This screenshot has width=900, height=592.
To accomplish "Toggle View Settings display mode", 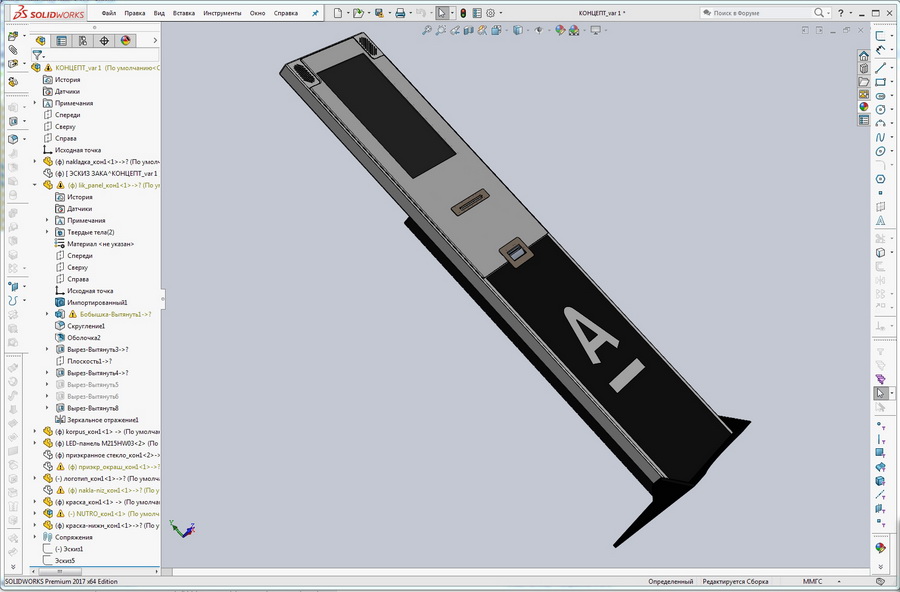I will 595,31.
